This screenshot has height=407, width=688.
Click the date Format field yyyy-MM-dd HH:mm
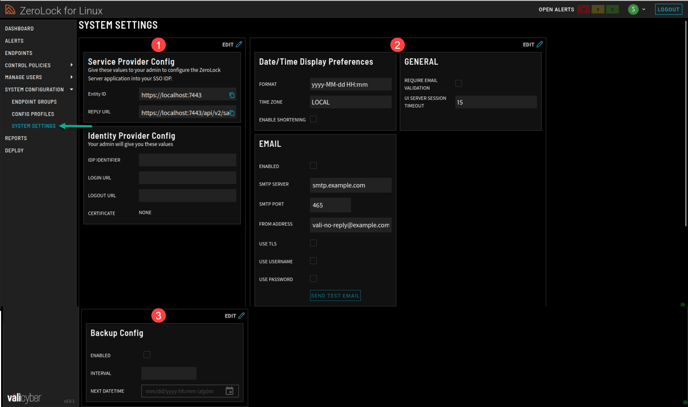tap(351, 84)
